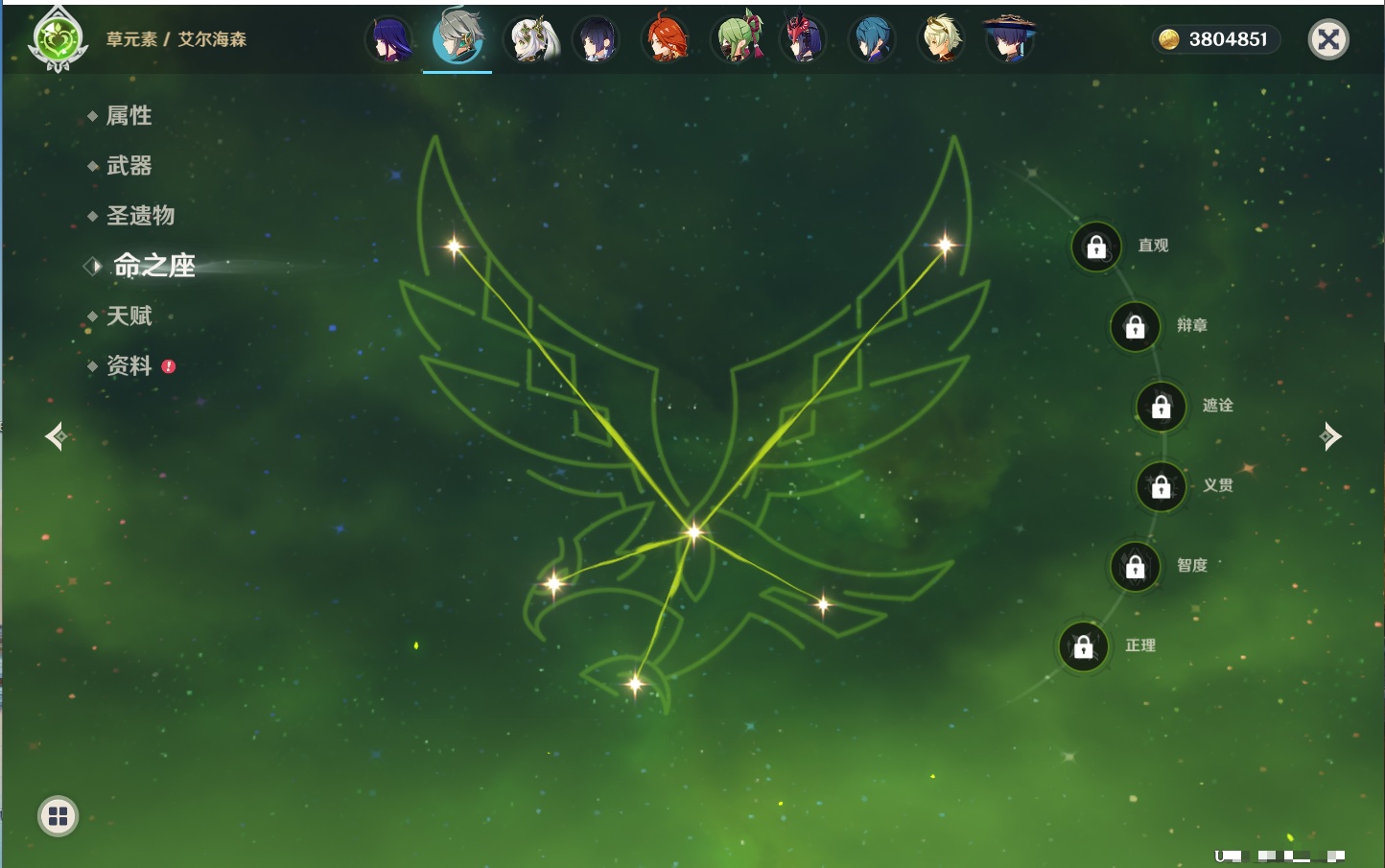
Task: Go to previous character with left arrow
Action: (56, 436)
